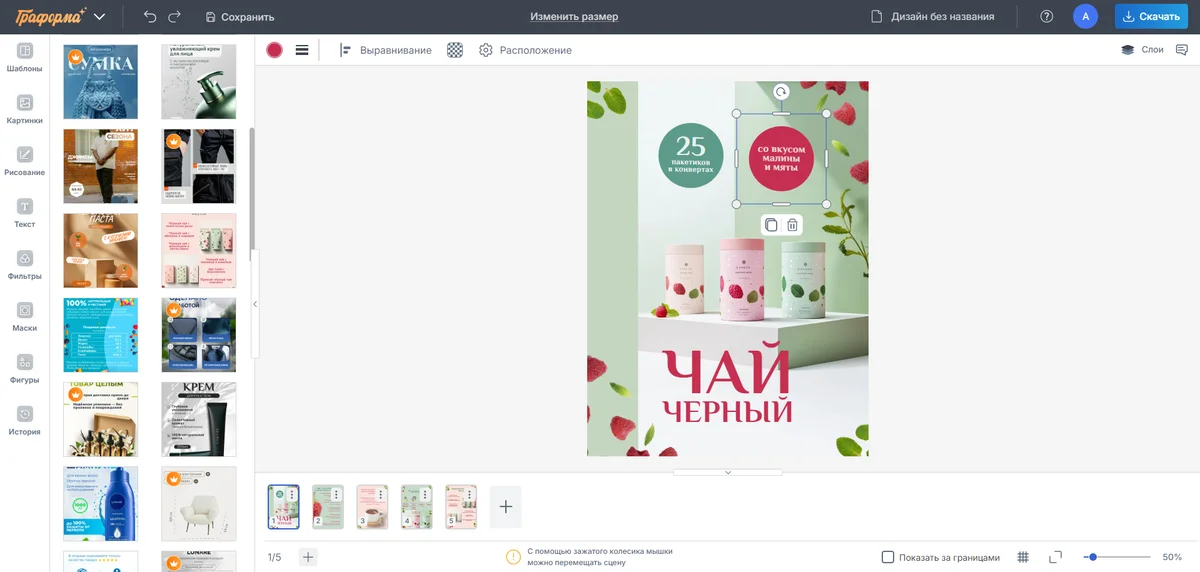Select the ЧАЙ headline text

[726, 368]
